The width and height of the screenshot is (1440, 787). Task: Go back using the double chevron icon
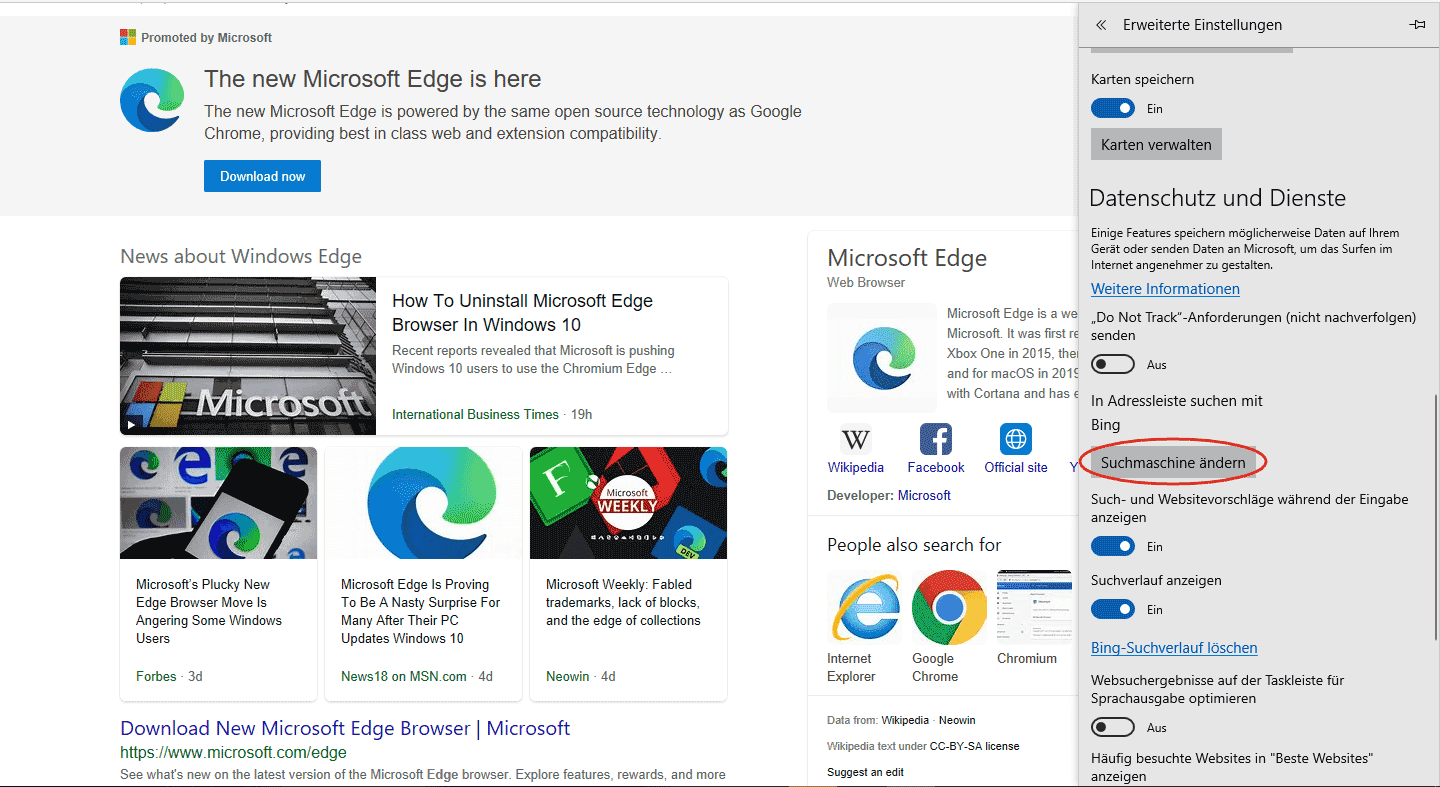pyautogui.click(x=1101, y=25)
